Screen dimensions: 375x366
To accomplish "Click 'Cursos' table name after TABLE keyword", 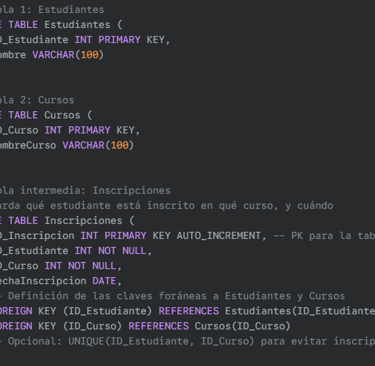I will coord(62,115).
